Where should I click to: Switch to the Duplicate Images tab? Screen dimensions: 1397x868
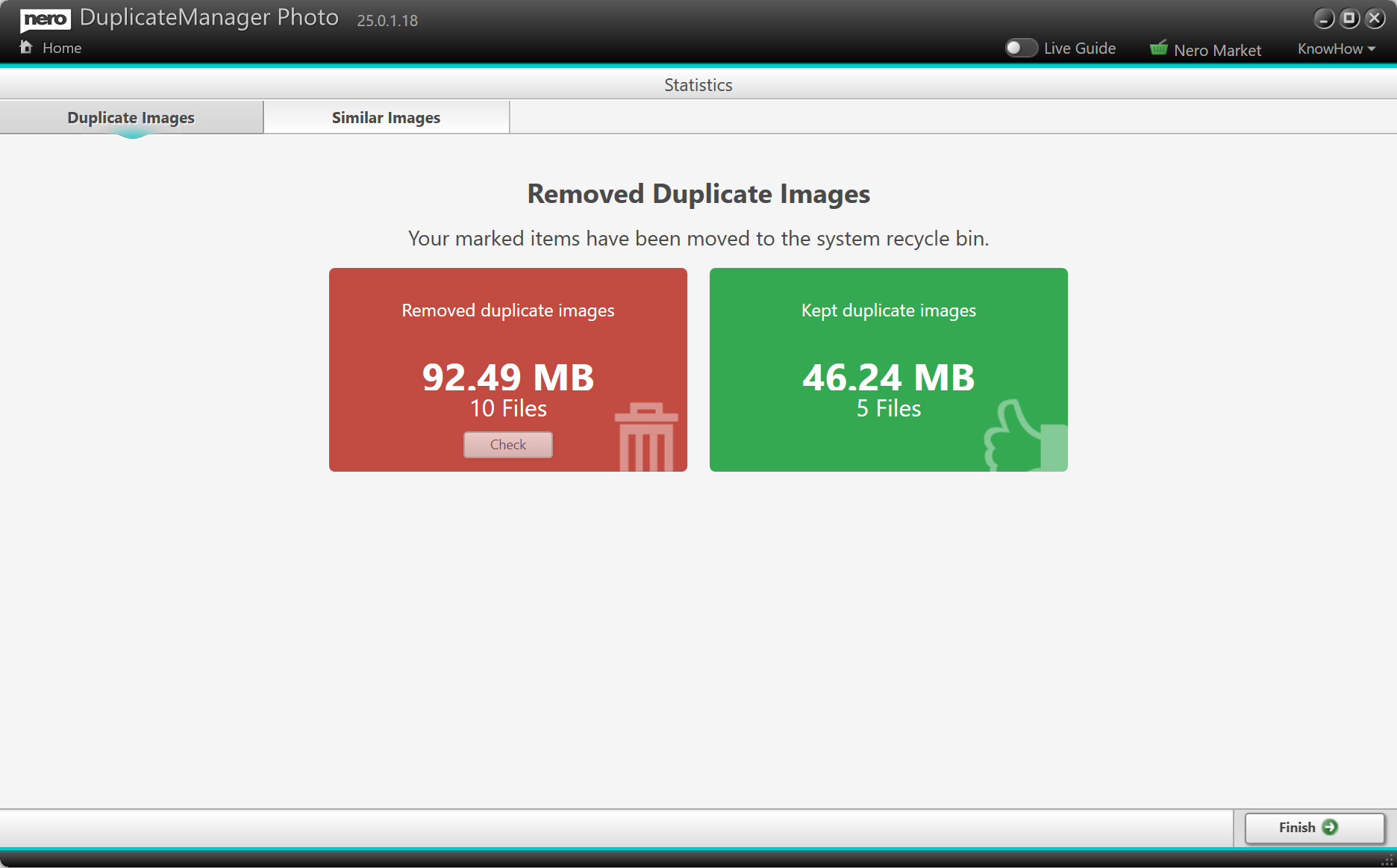click(131, 117)
